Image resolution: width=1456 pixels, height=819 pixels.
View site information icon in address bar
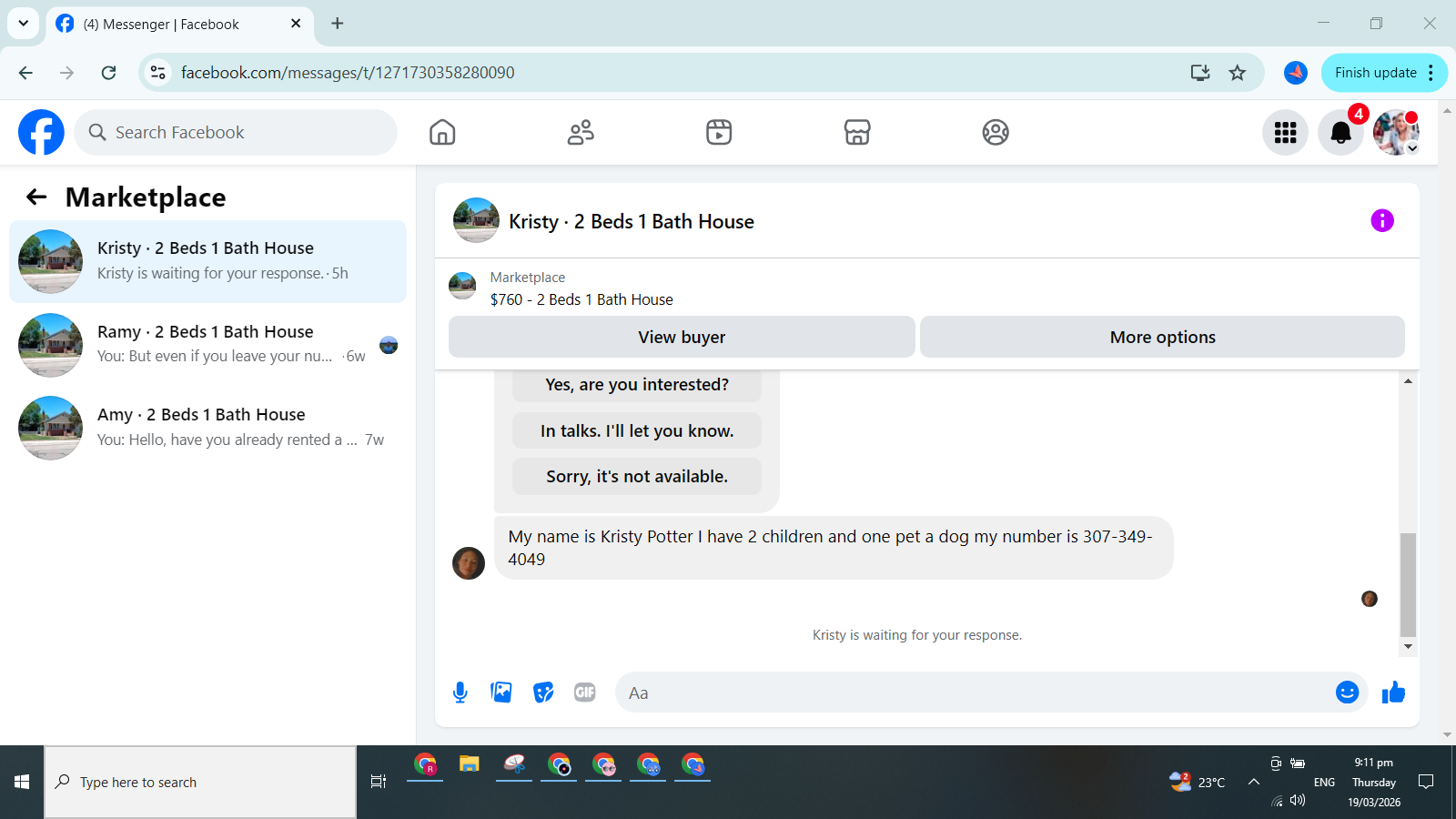(x=157, y=73)
